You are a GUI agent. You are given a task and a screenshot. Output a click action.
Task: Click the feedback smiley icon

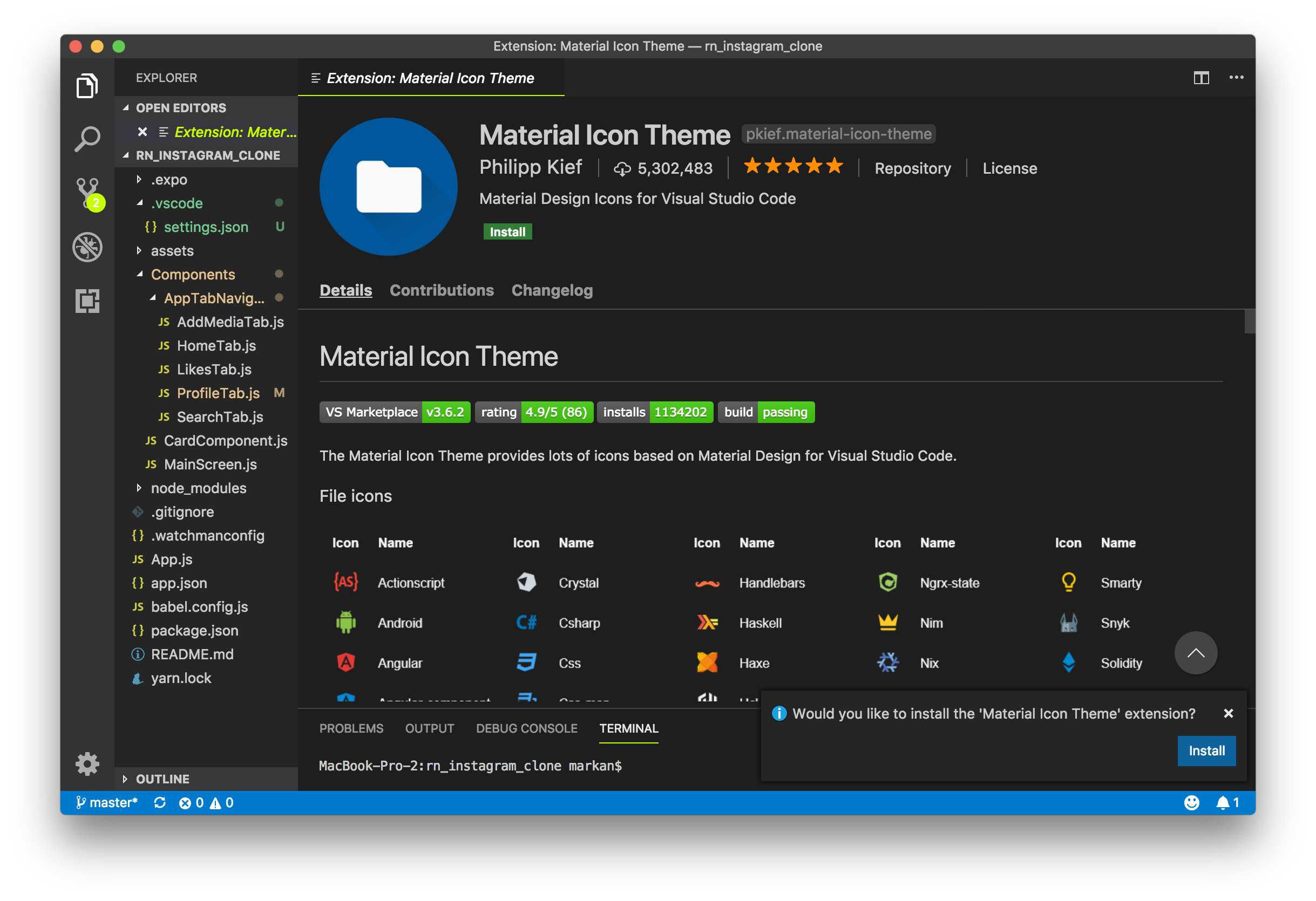[x=1191, y=802]
